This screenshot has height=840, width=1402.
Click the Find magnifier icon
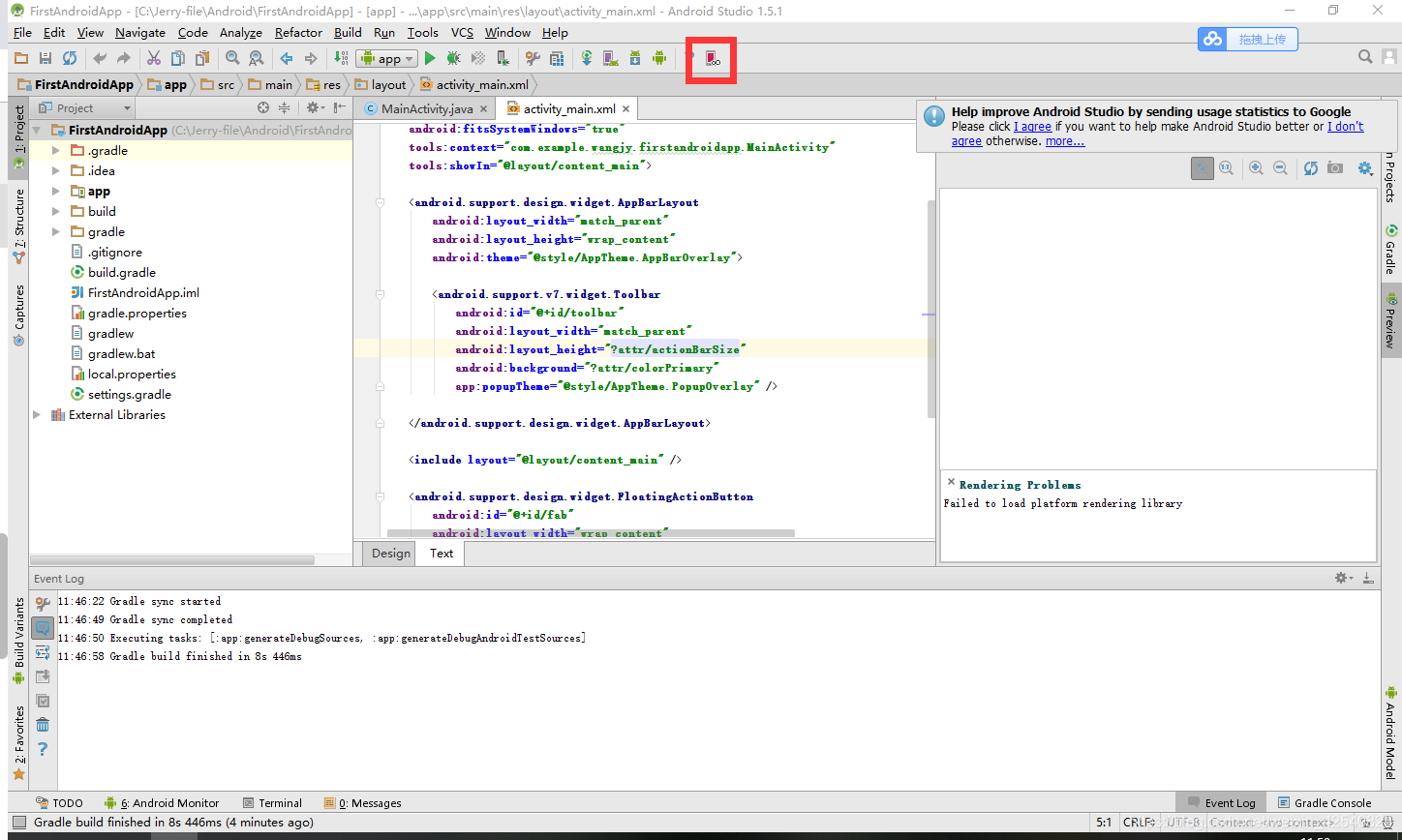(x=232, y=58)
